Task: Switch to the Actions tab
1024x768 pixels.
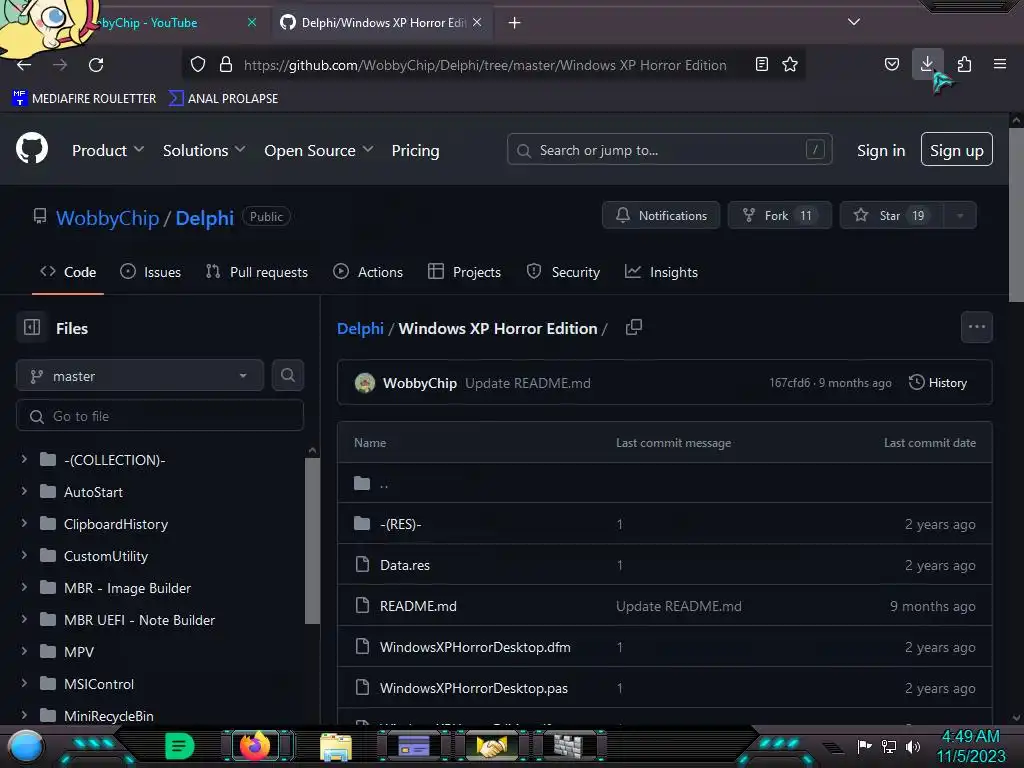Action: coord(368,272)
